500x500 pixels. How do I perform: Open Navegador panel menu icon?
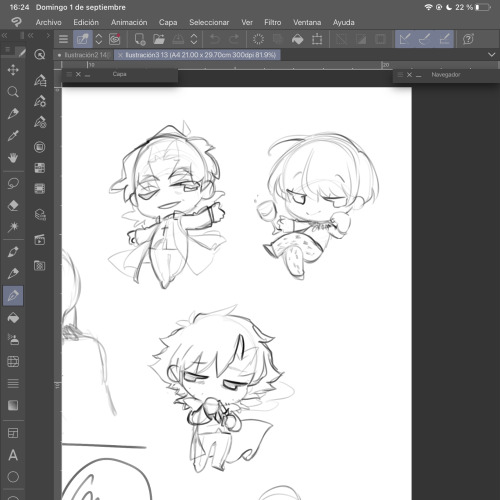(401, 75)
